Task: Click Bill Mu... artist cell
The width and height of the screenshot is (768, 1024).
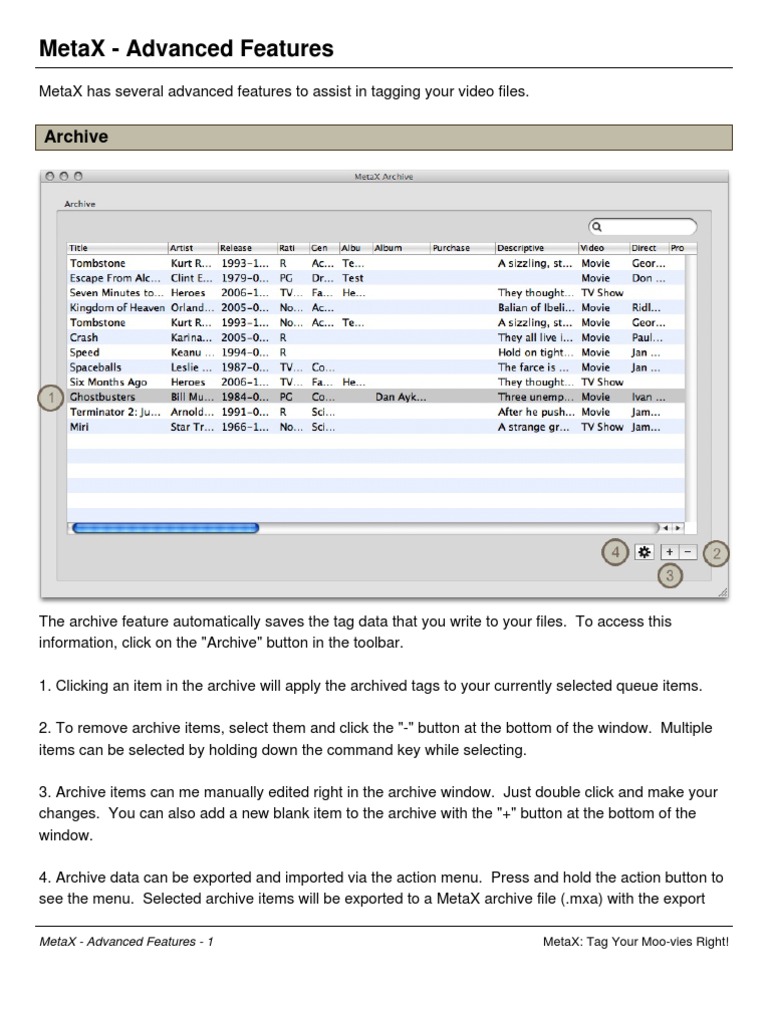Action: click(x=191, y=397)
